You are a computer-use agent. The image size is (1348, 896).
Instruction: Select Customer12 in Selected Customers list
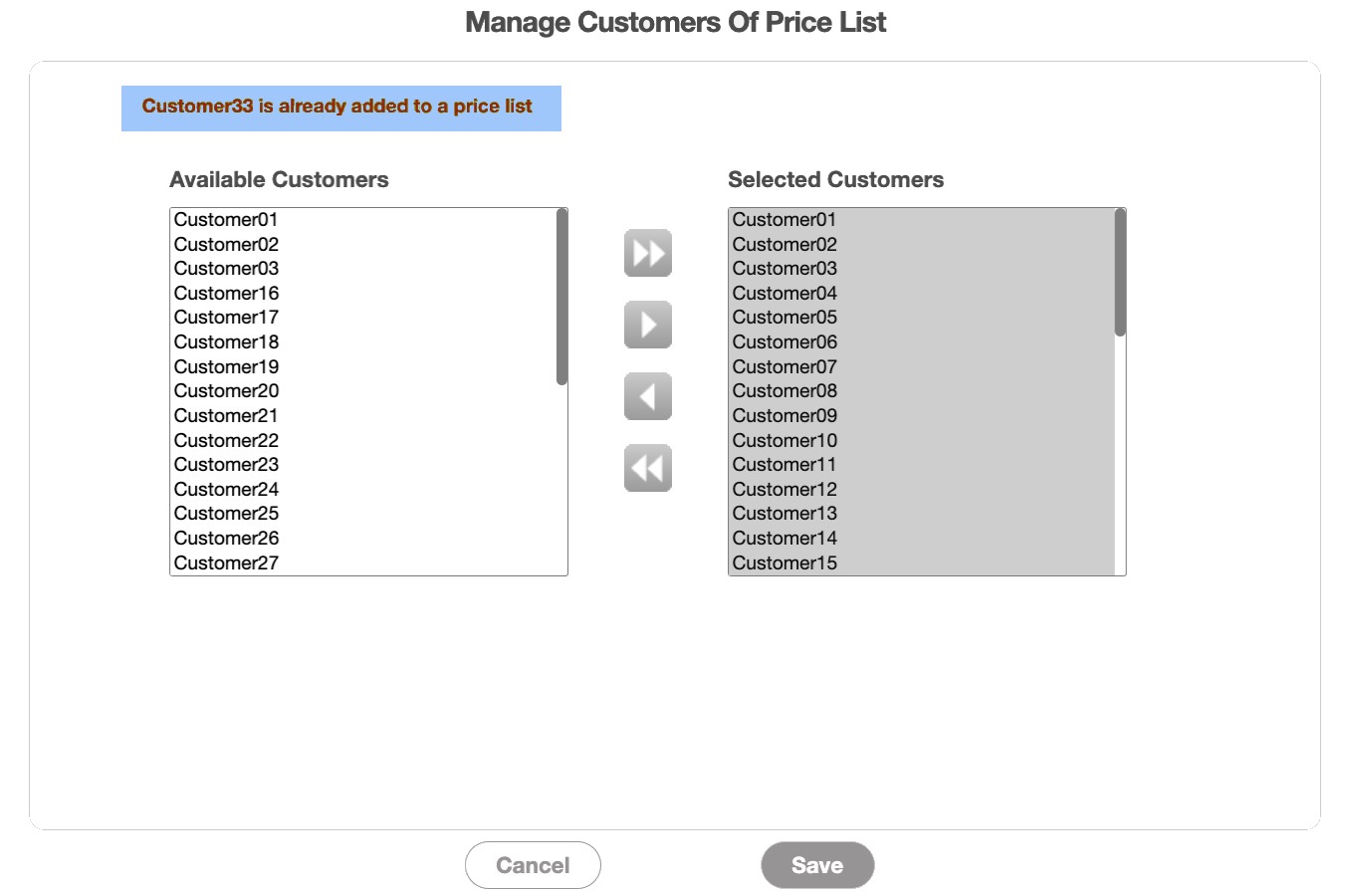coord(785,489)
